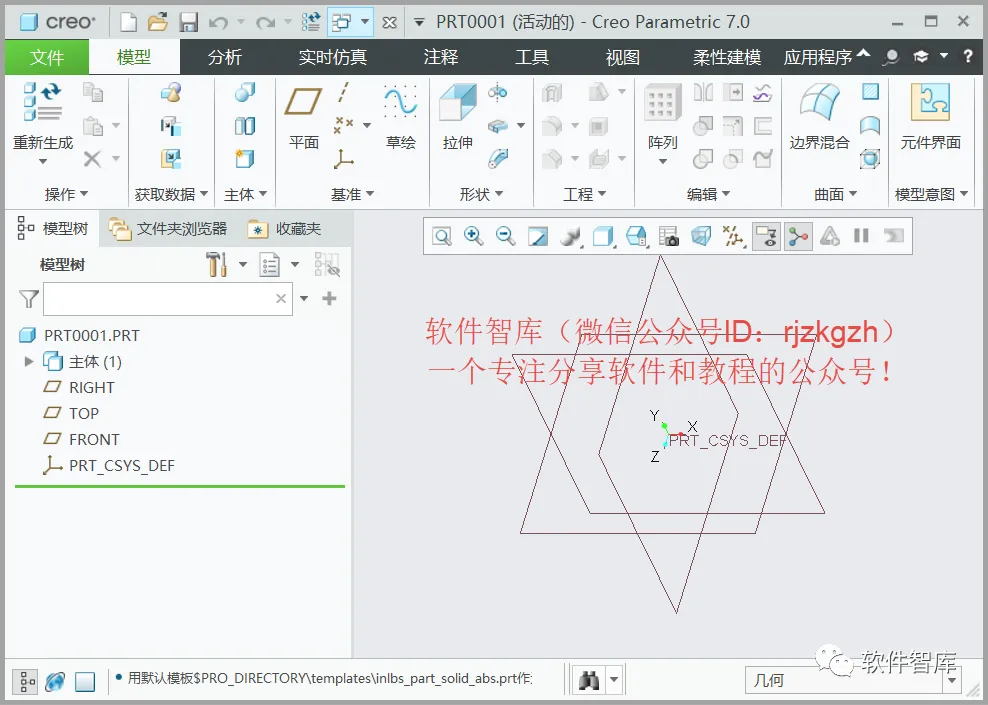Viewport: 988px width, 705px height.
Task: Open the Help question mark
Action: pos(968,56)
